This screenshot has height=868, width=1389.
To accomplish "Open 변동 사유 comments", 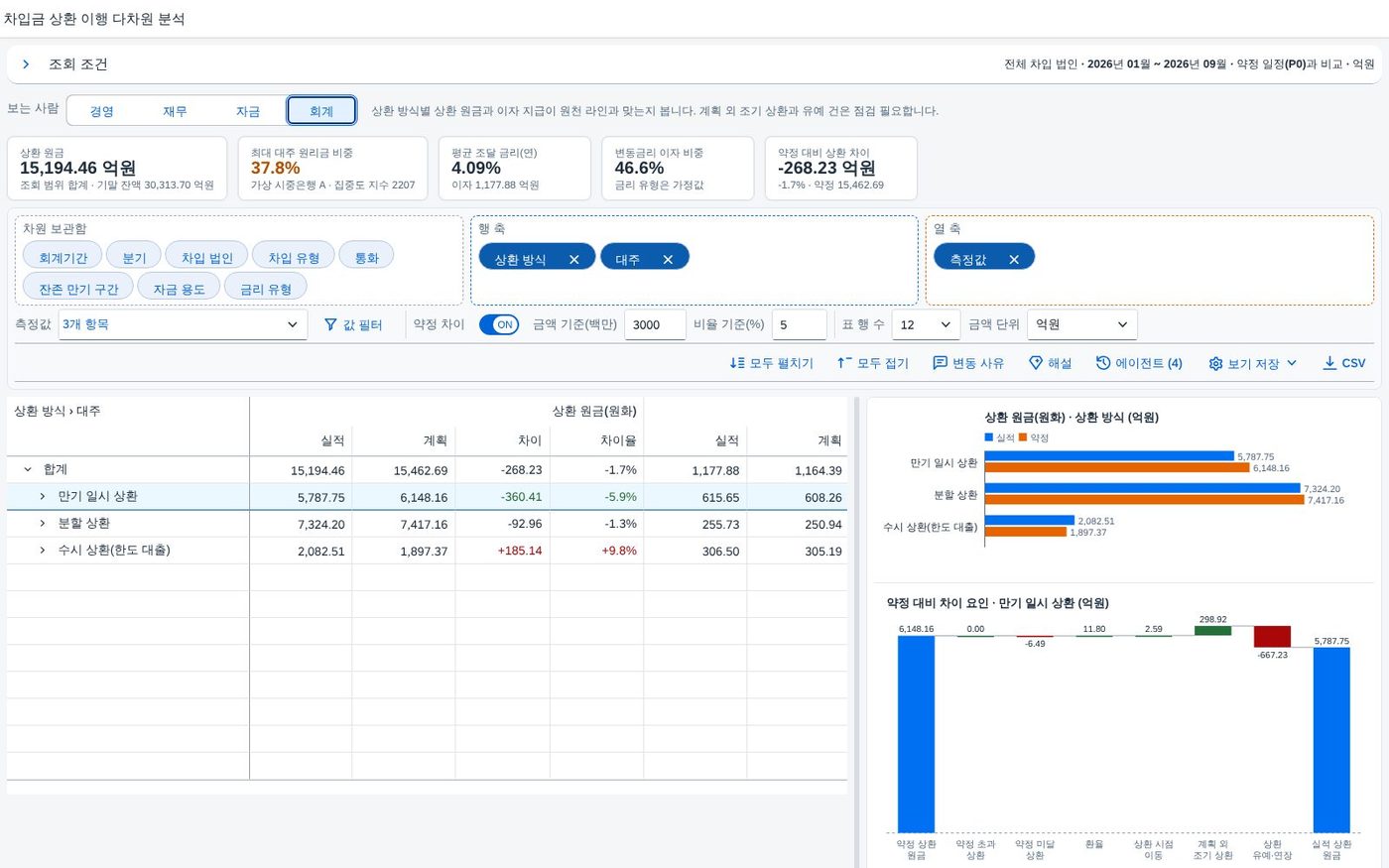I will (x=968, y=363).
